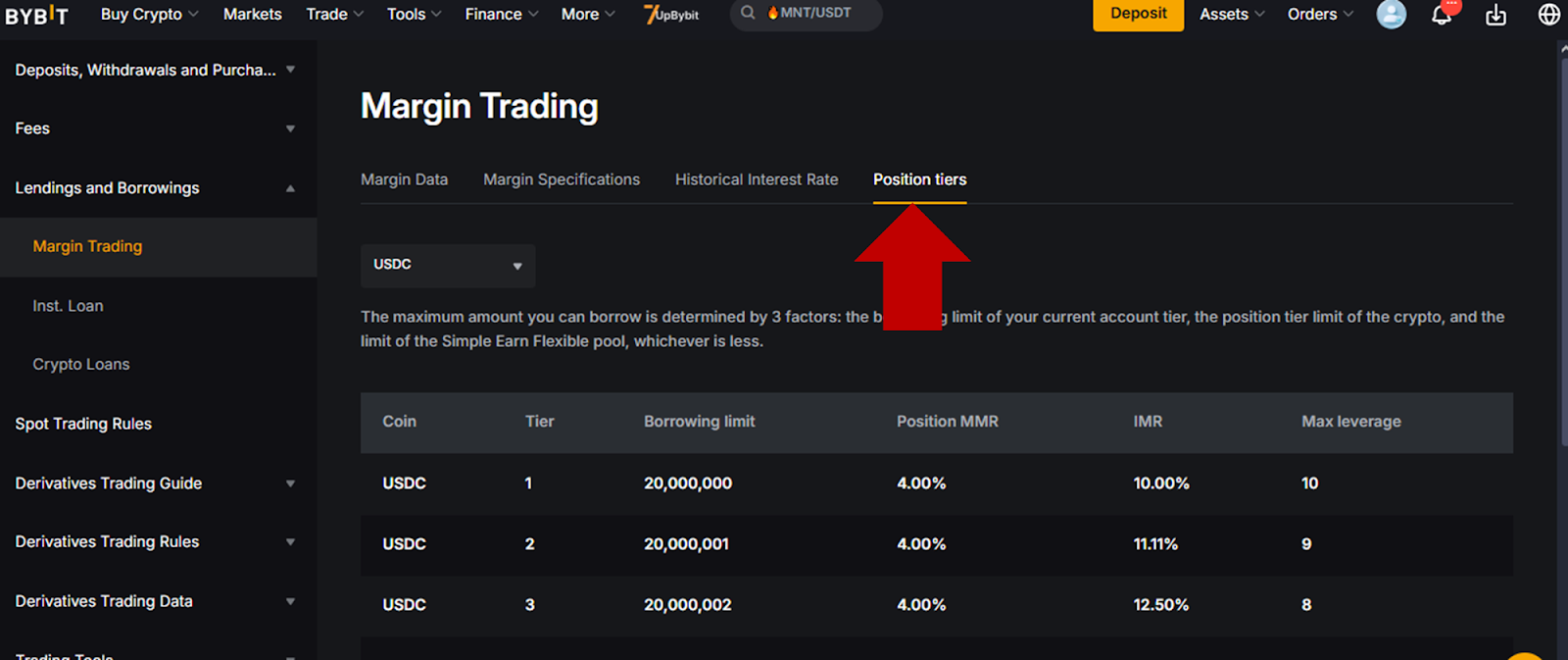Click the search magnifier icon

[748, 13]
